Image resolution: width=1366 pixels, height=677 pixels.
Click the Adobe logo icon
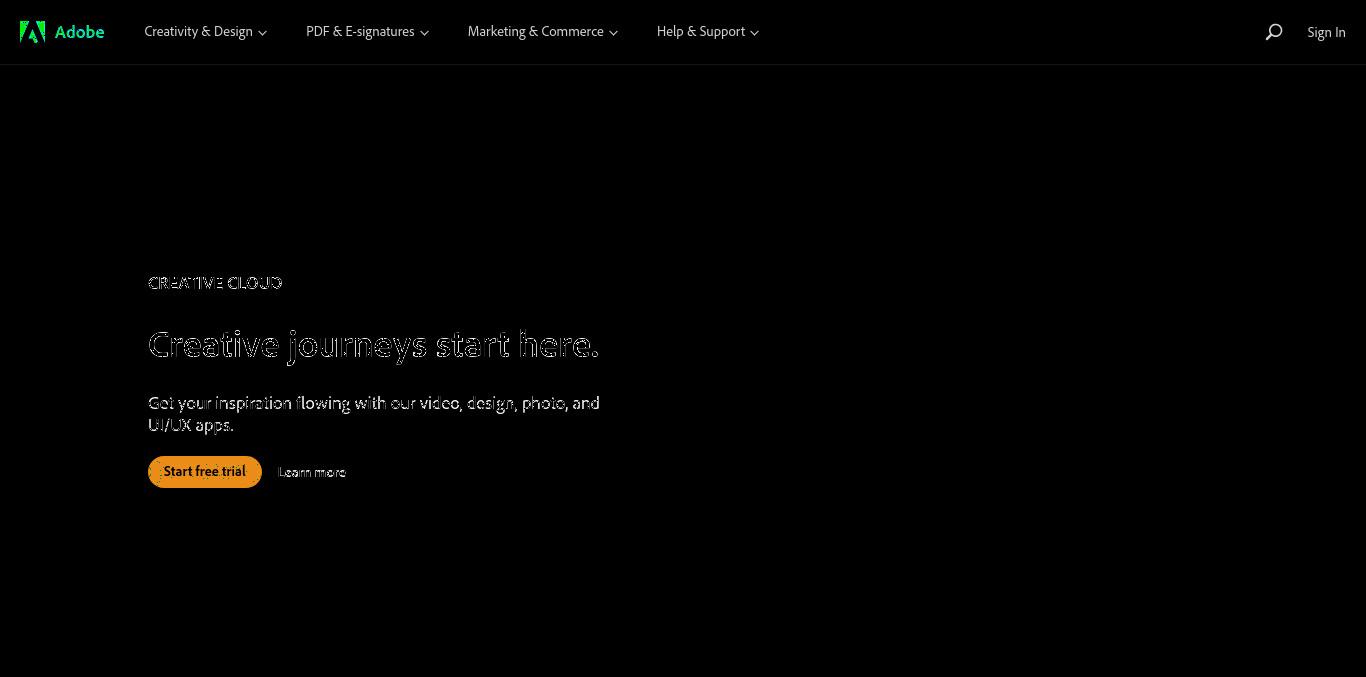[x=32, y=32]
